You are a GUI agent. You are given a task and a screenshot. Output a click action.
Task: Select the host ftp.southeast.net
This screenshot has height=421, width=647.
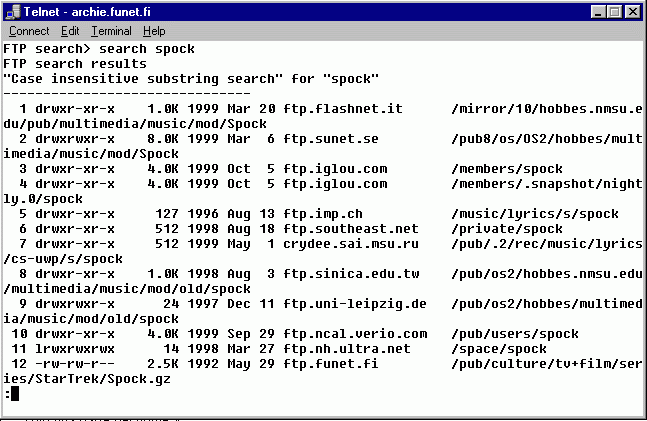[x=351, y=229]
